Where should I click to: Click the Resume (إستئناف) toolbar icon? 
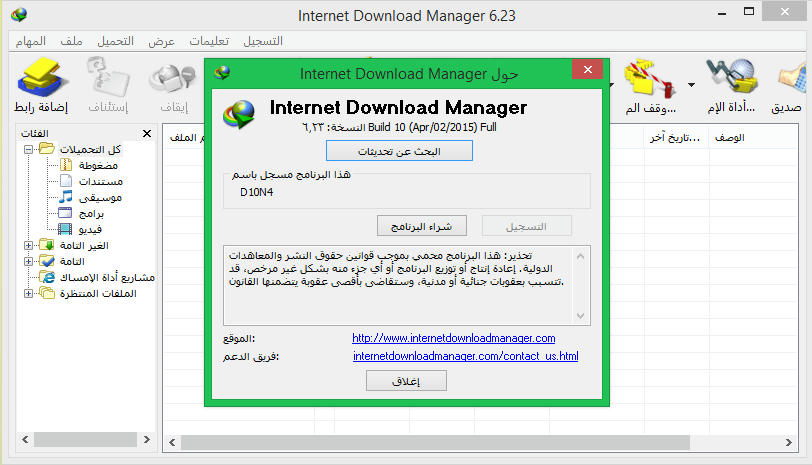[x=108, y=85]
